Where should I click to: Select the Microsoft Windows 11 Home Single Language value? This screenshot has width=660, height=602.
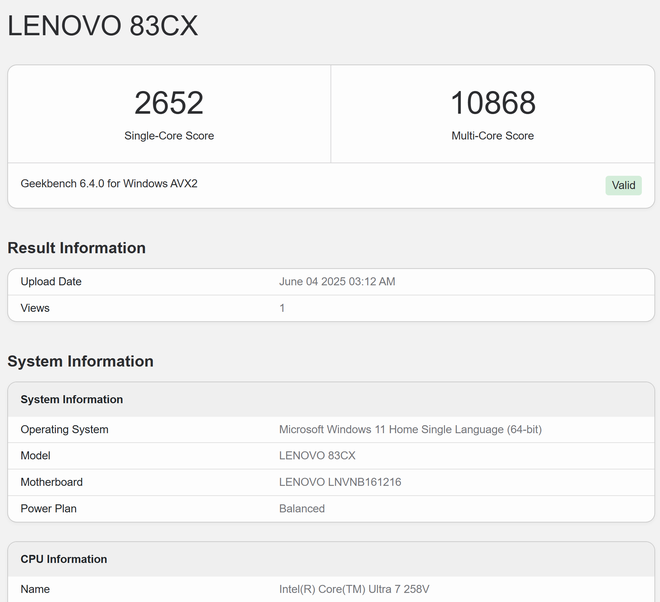pos(410,429)
